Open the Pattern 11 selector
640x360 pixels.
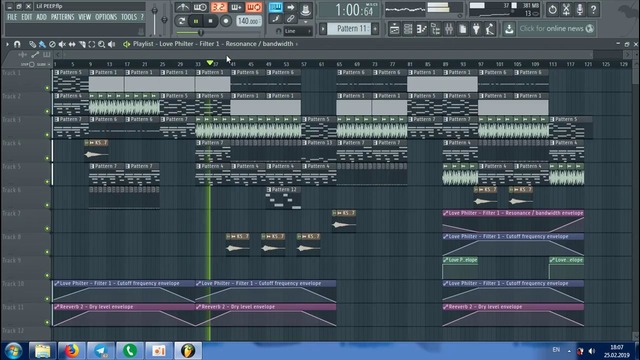350,29
